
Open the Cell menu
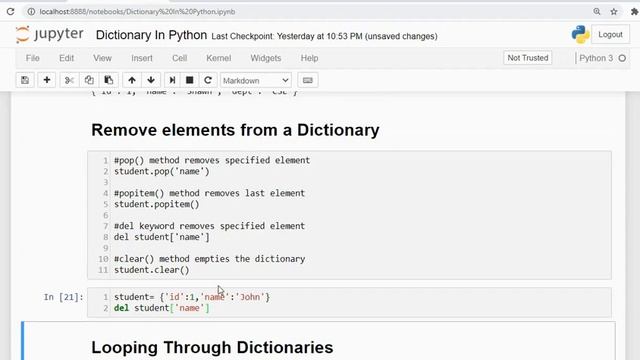coord(180,58)
